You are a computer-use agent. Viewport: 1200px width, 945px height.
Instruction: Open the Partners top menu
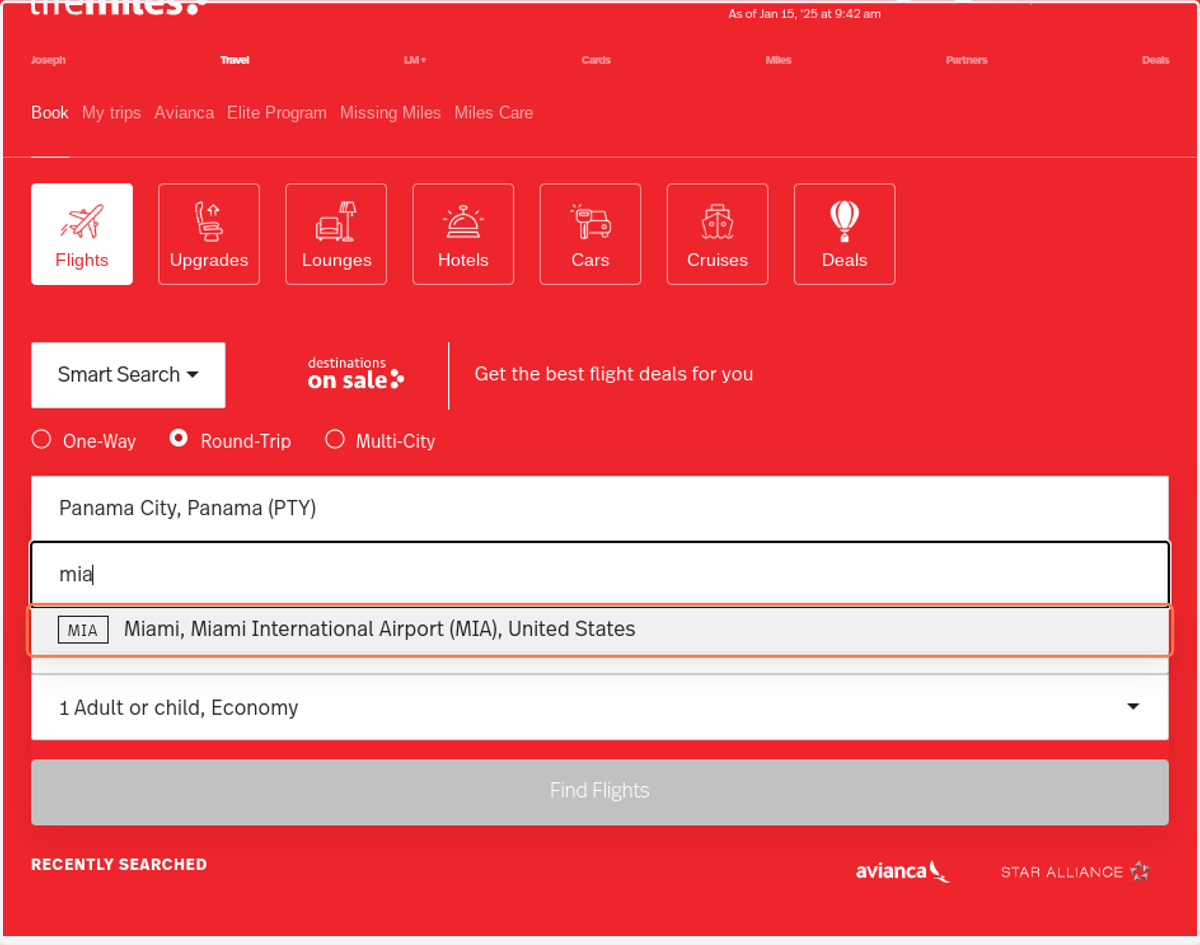[967, 60]
